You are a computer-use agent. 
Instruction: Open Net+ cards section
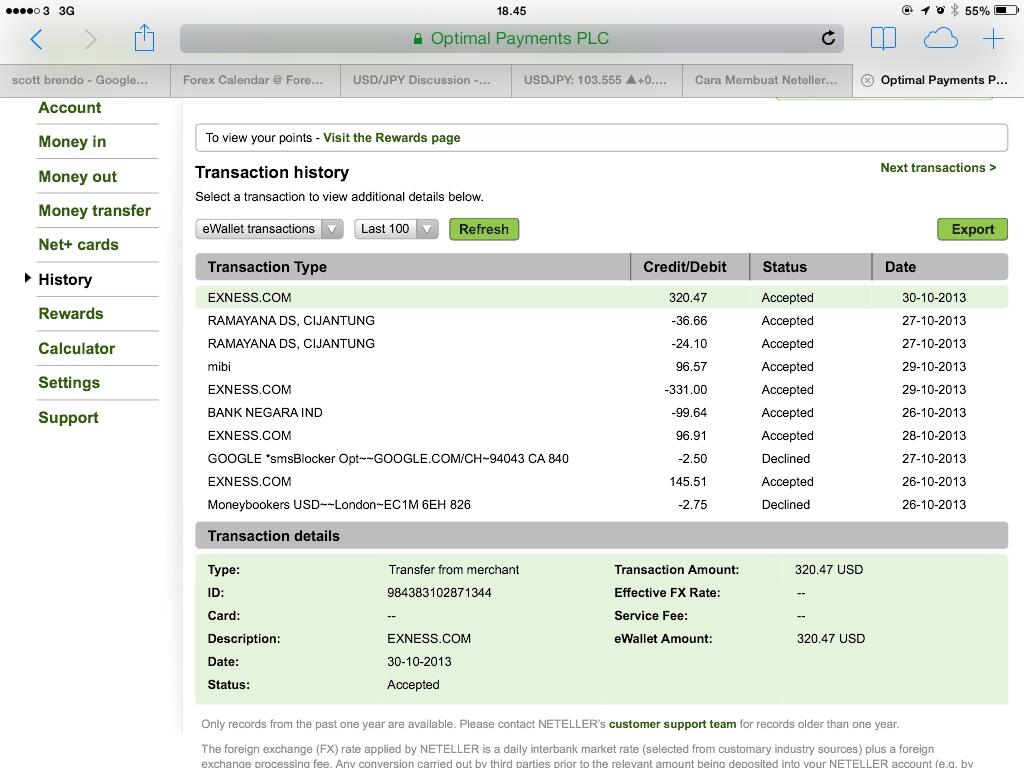coord(78,245)
